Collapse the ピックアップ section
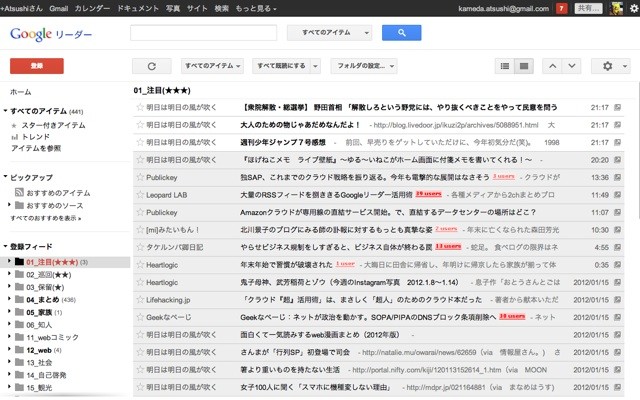This screenshot has width=640, height=400. [x=5, y=177]
